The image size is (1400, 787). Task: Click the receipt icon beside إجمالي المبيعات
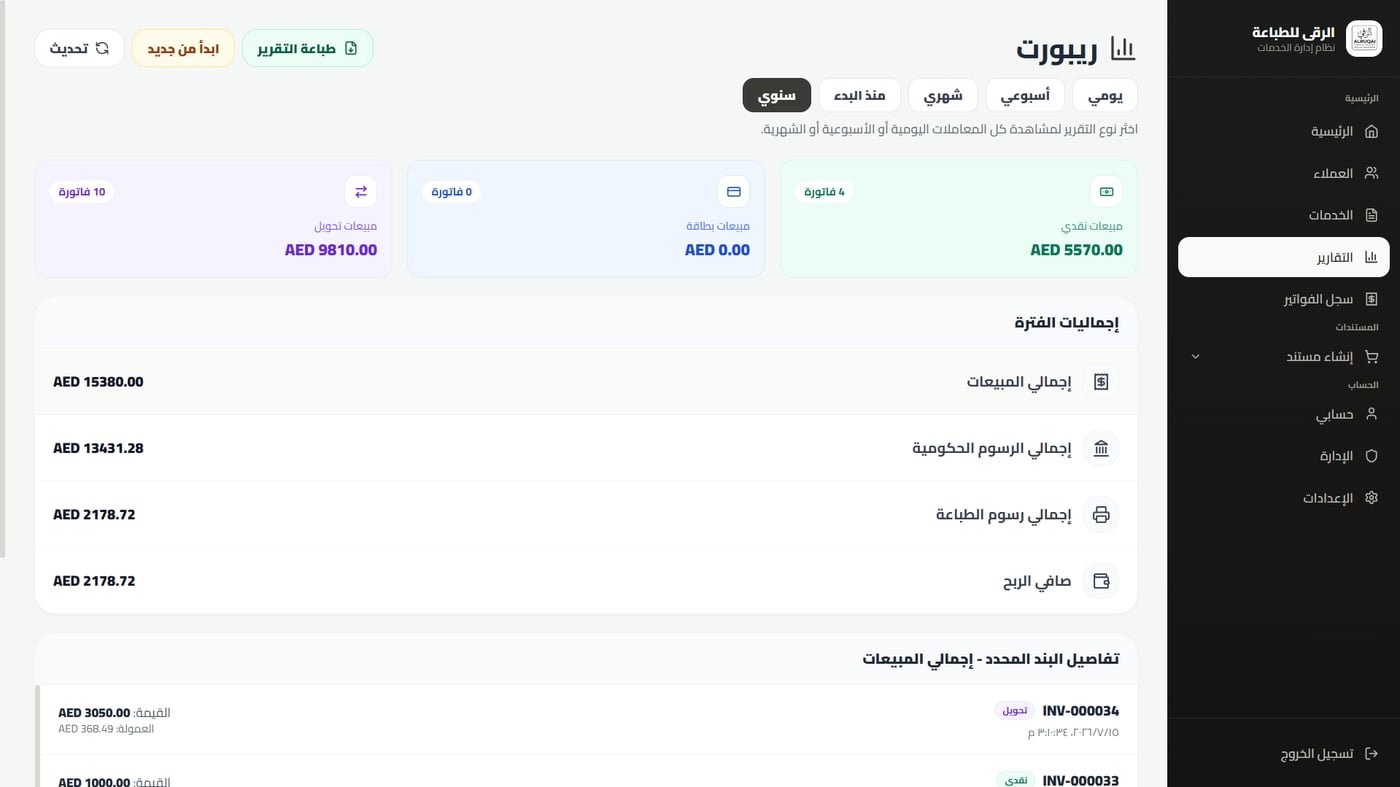click(1101, 382)
